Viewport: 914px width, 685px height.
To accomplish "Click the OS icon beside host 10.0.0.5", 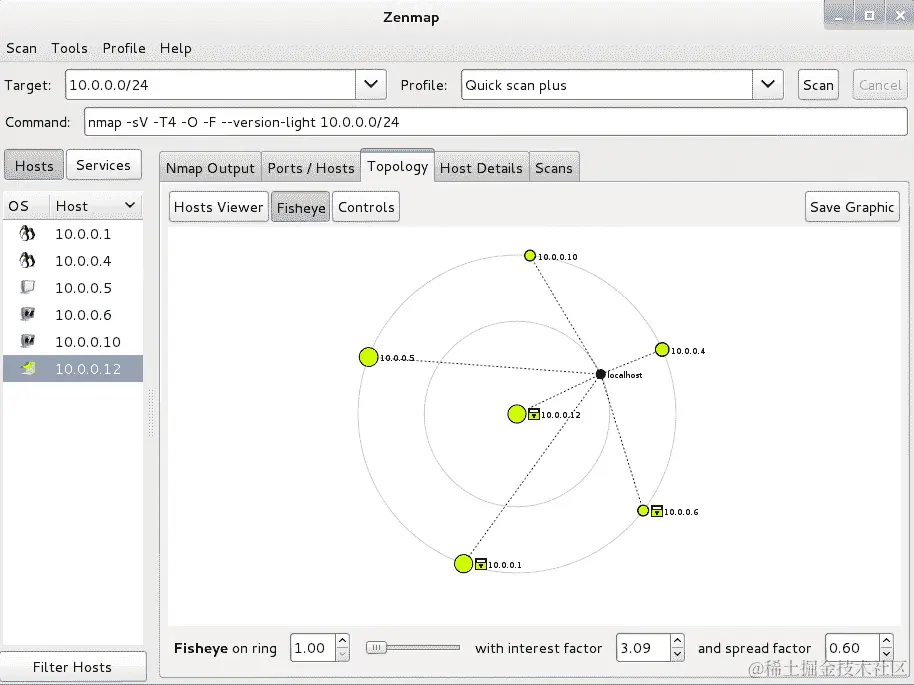I will pos(27,287).
